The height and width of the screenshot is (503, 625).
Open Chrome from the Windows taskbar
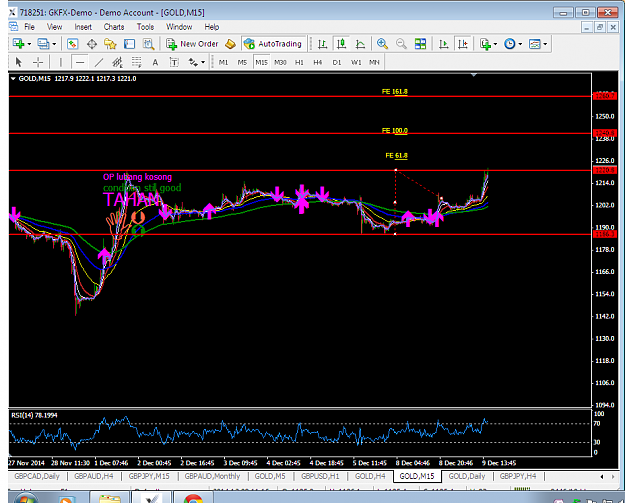coord(193,497)
